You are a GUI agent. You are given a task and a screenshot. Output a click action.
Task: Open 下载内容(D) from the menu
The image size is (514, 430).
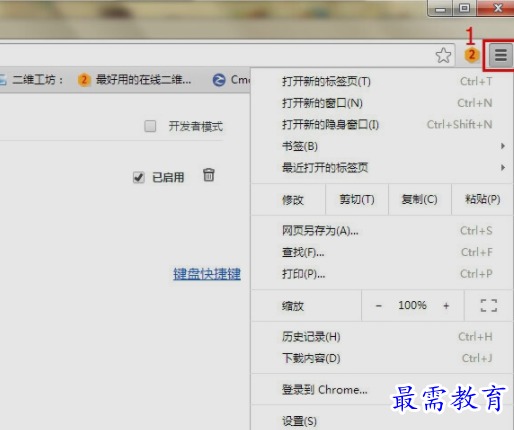pos(382,358)
